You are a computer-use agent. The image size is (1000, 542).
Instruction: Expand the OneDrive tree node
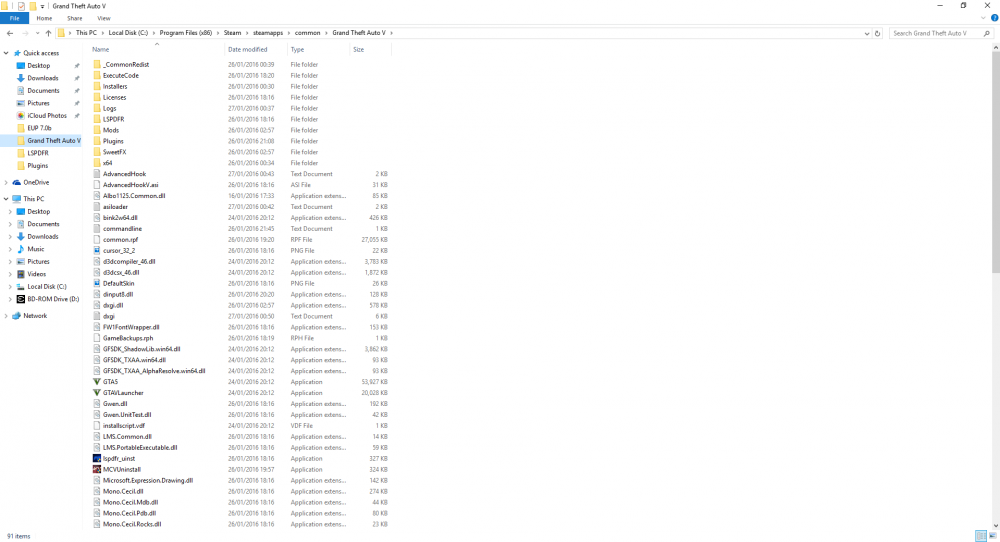pos(6,182)
